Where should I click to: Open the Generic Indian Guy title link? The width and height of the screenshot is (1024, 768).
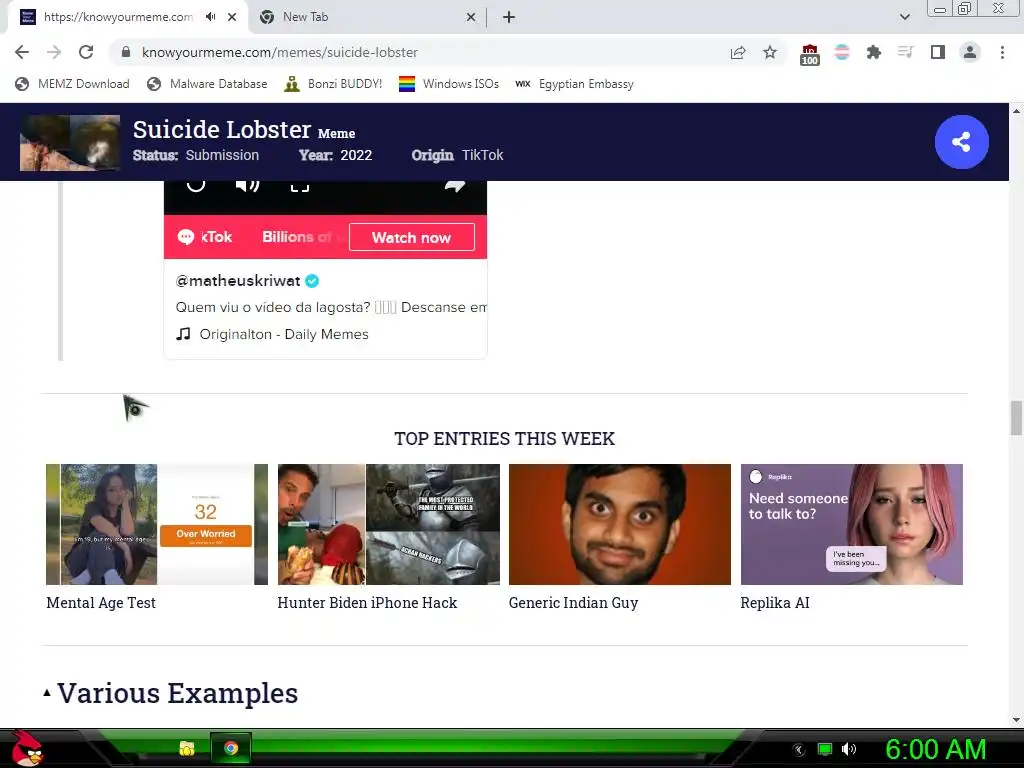(x=573, y=603)
